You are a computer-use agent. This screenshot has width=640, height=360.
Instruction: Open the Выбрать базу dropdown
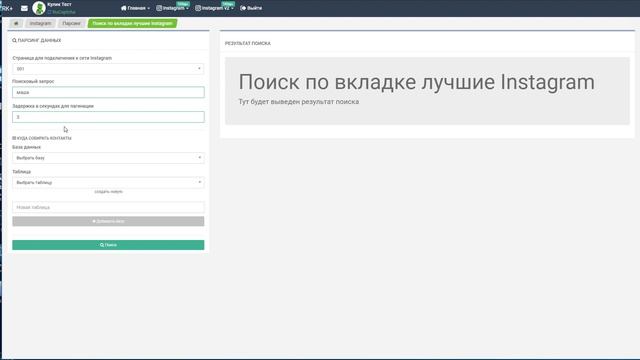[x=108, y=158]
